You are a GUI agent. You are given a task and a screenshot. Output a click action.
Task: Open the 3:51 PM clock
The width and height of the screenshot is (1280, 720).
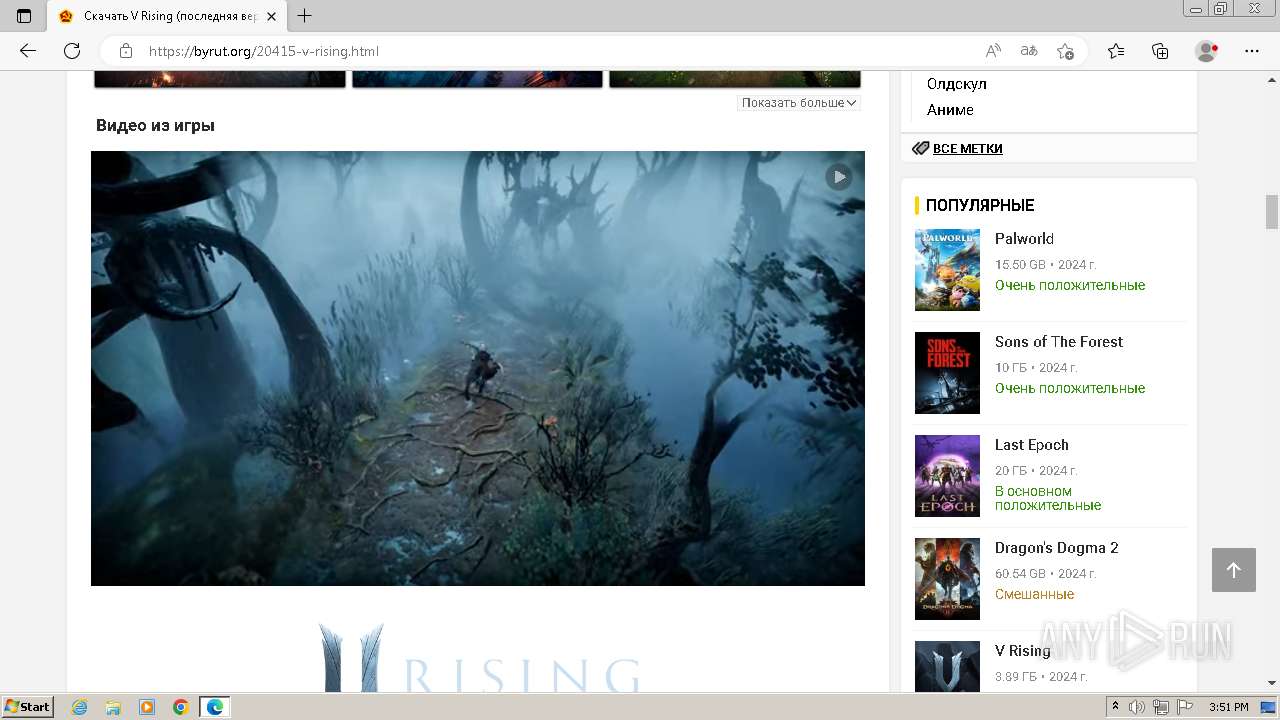[1229, 707]
